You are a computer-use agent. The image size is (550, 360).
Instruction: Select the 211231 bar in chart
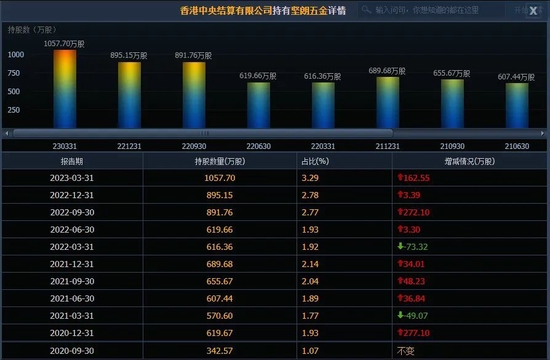coord(388,102)
